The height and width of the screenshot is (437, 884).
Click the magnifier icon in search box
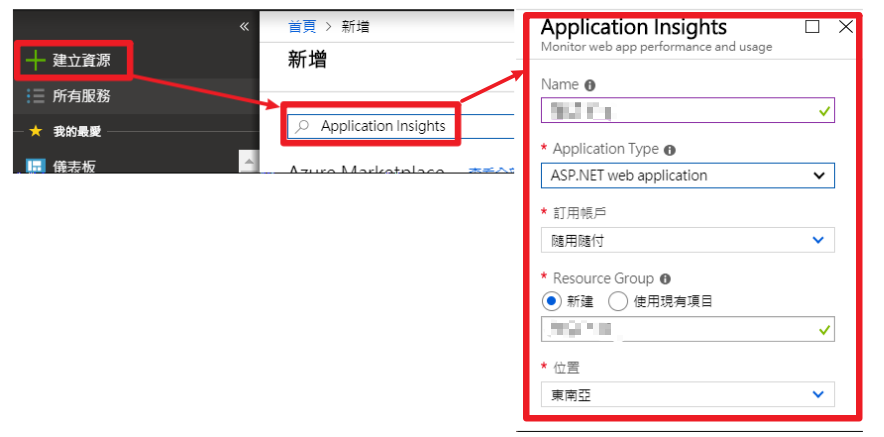(x=303, y=126)
